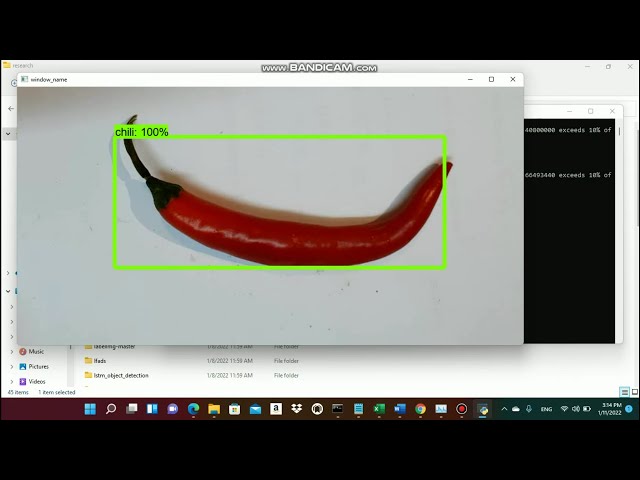The image size is (640, 480).
Task: Open Google Chrome from the taskbar
Action: pyautogui.click(x=420, y=409)
